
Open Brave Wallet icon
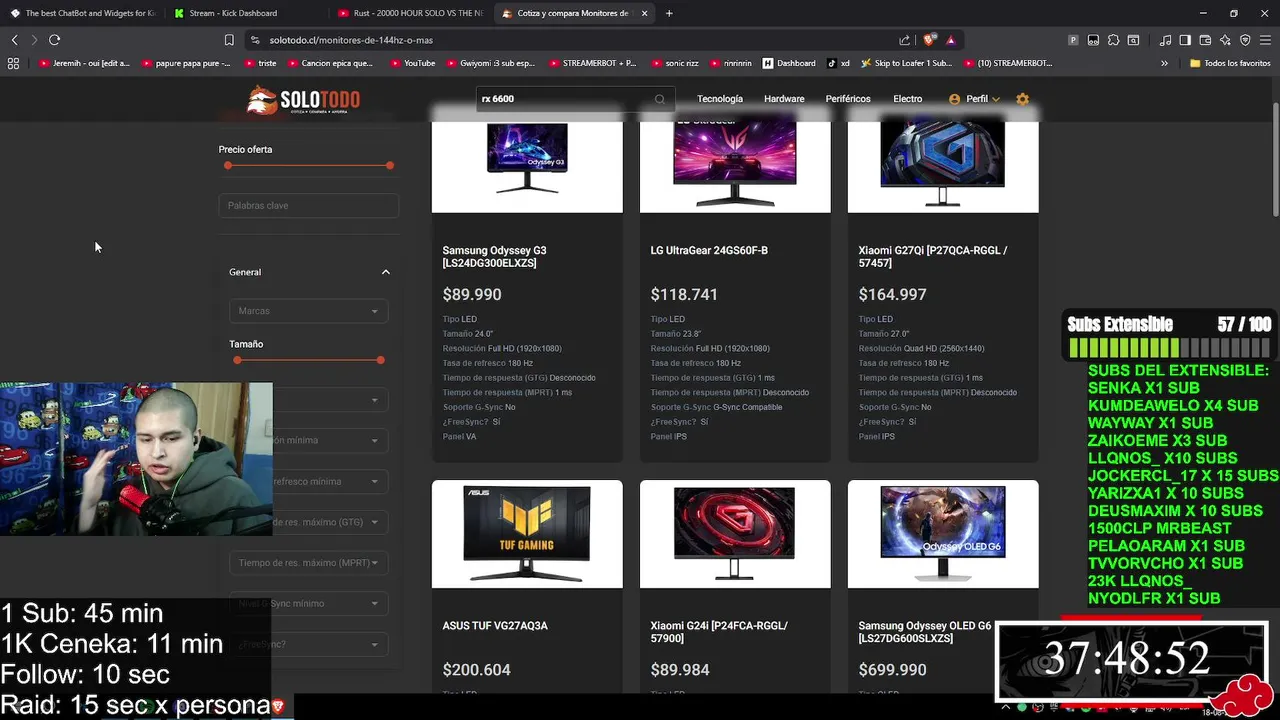[1205, 40]
